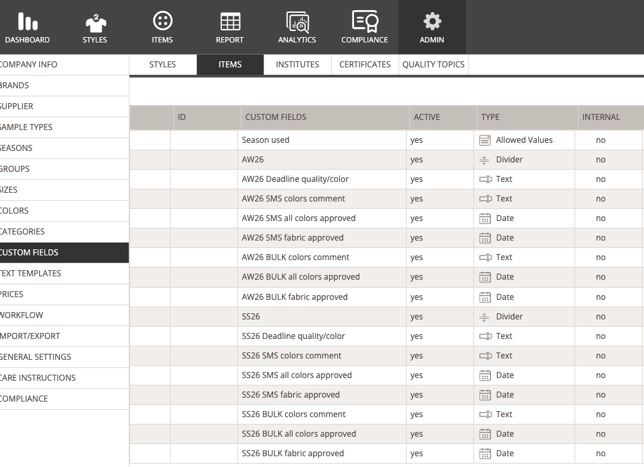Open Sample Types in sidebar
This screenshot has height=467, width=644.
click(64, 127)
